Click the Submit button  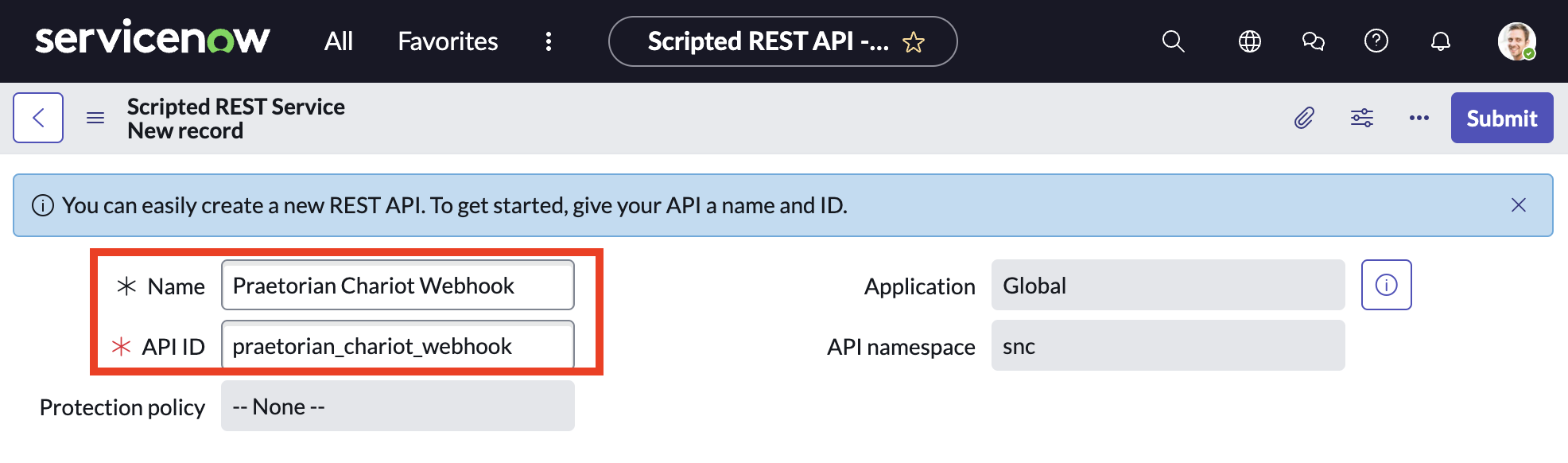(1502, 118)
